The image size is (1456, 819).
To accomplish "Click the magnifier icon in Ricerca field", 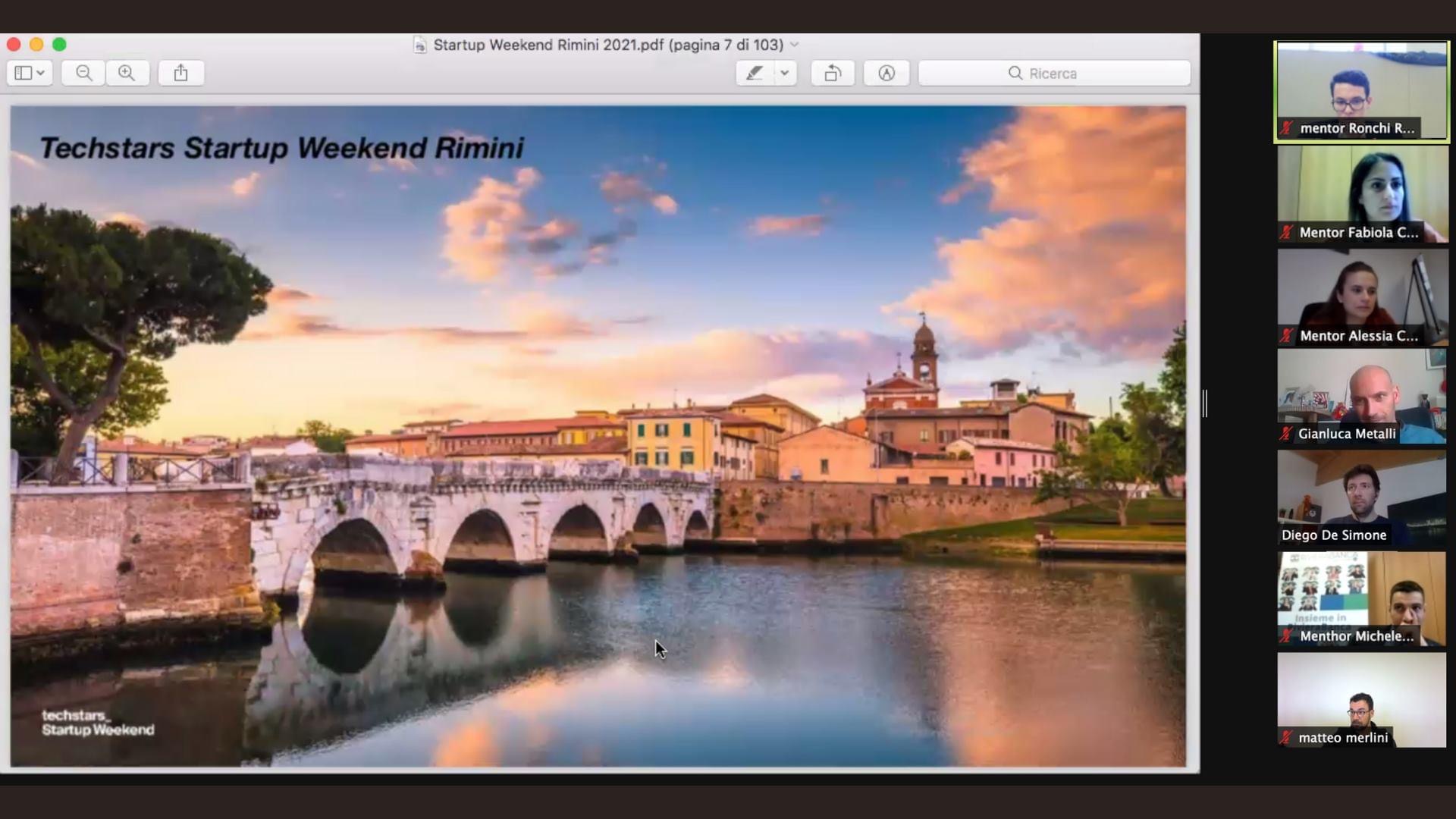I will tap(1015, 73).
